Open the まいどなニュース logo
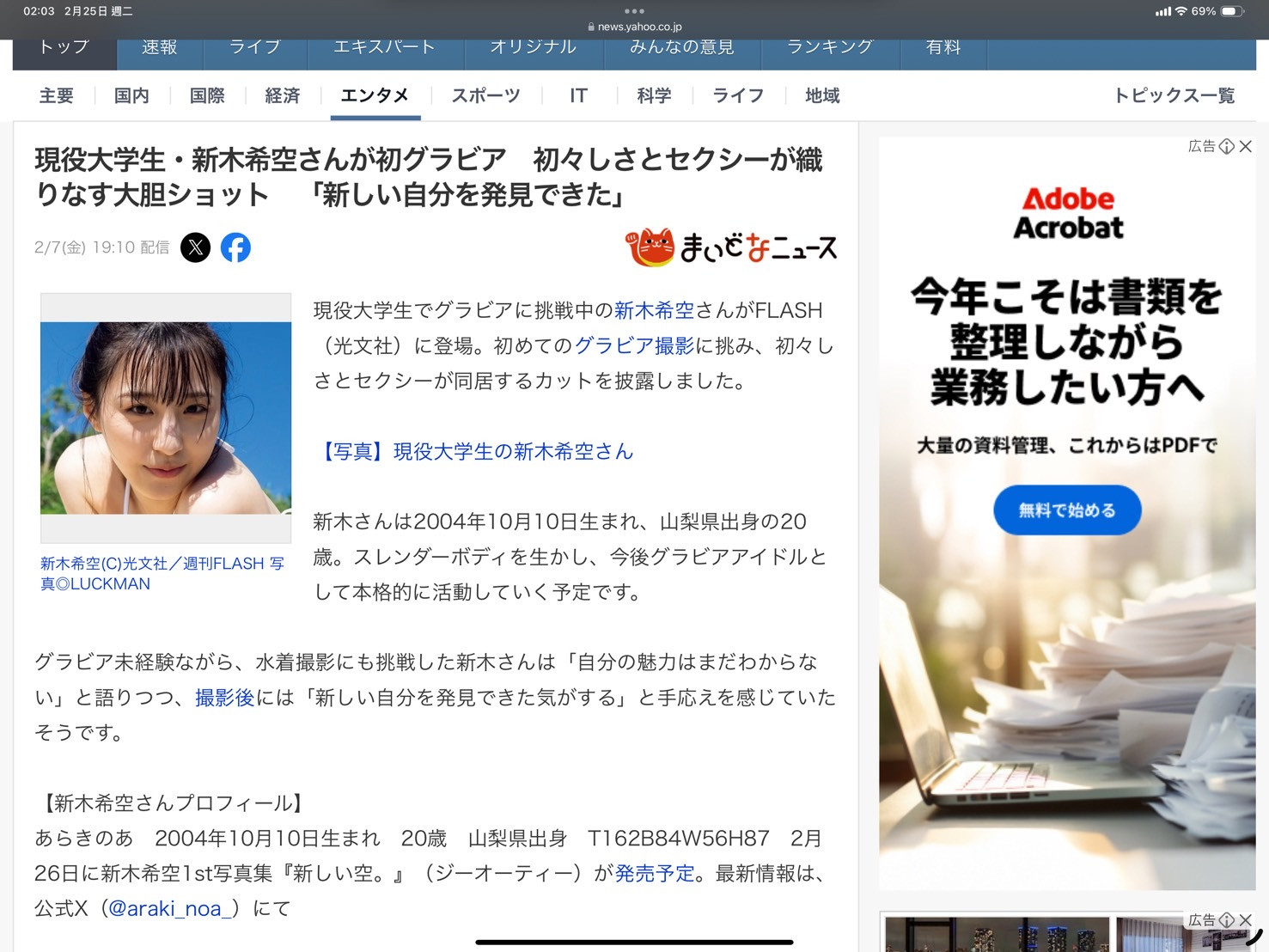The width and height of the screenshot is (1269, 952). [x=729, y=248]
